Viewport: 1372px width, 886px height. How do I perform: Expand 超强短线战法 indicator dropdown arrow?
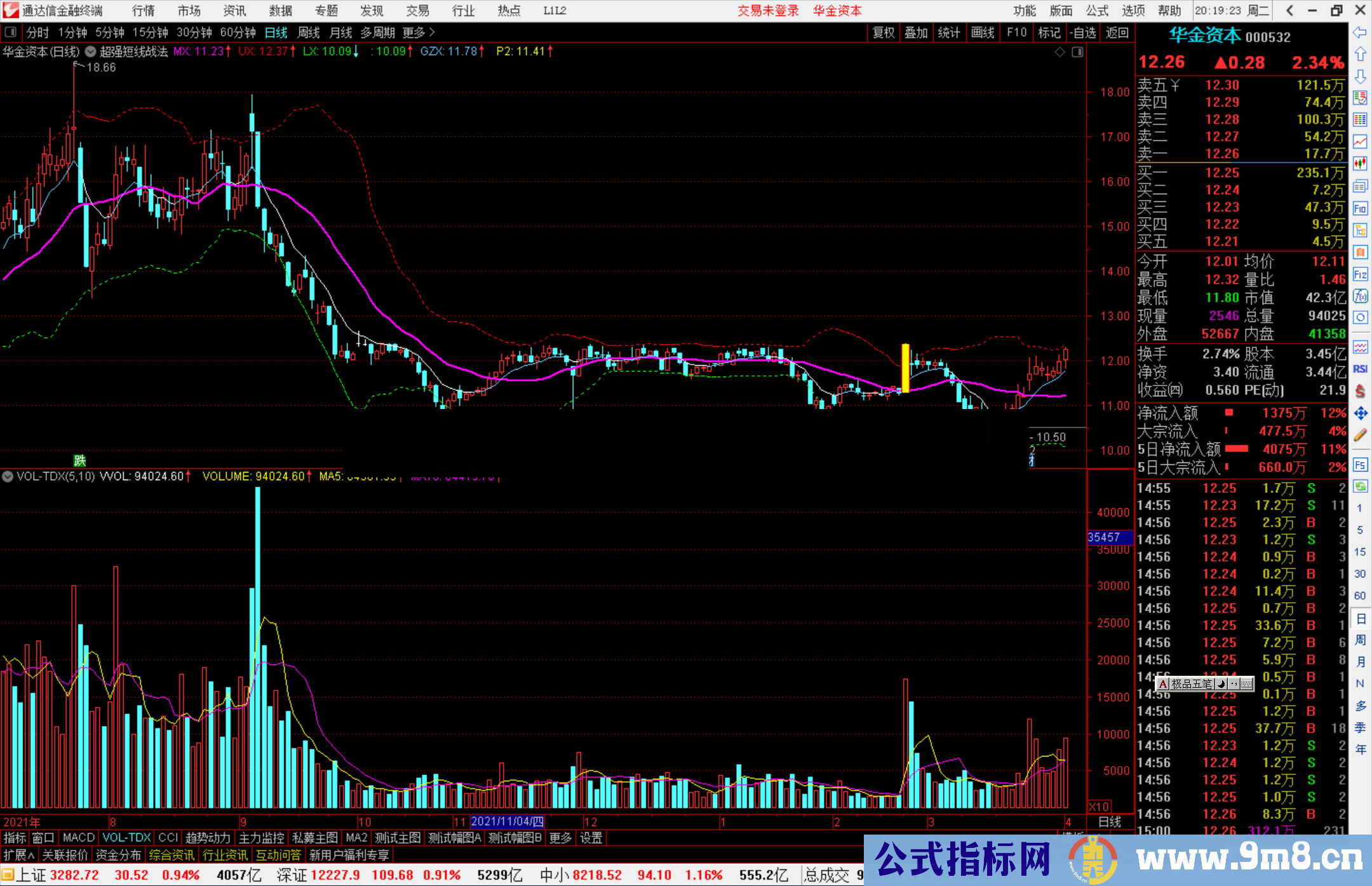tap(91, 51)
